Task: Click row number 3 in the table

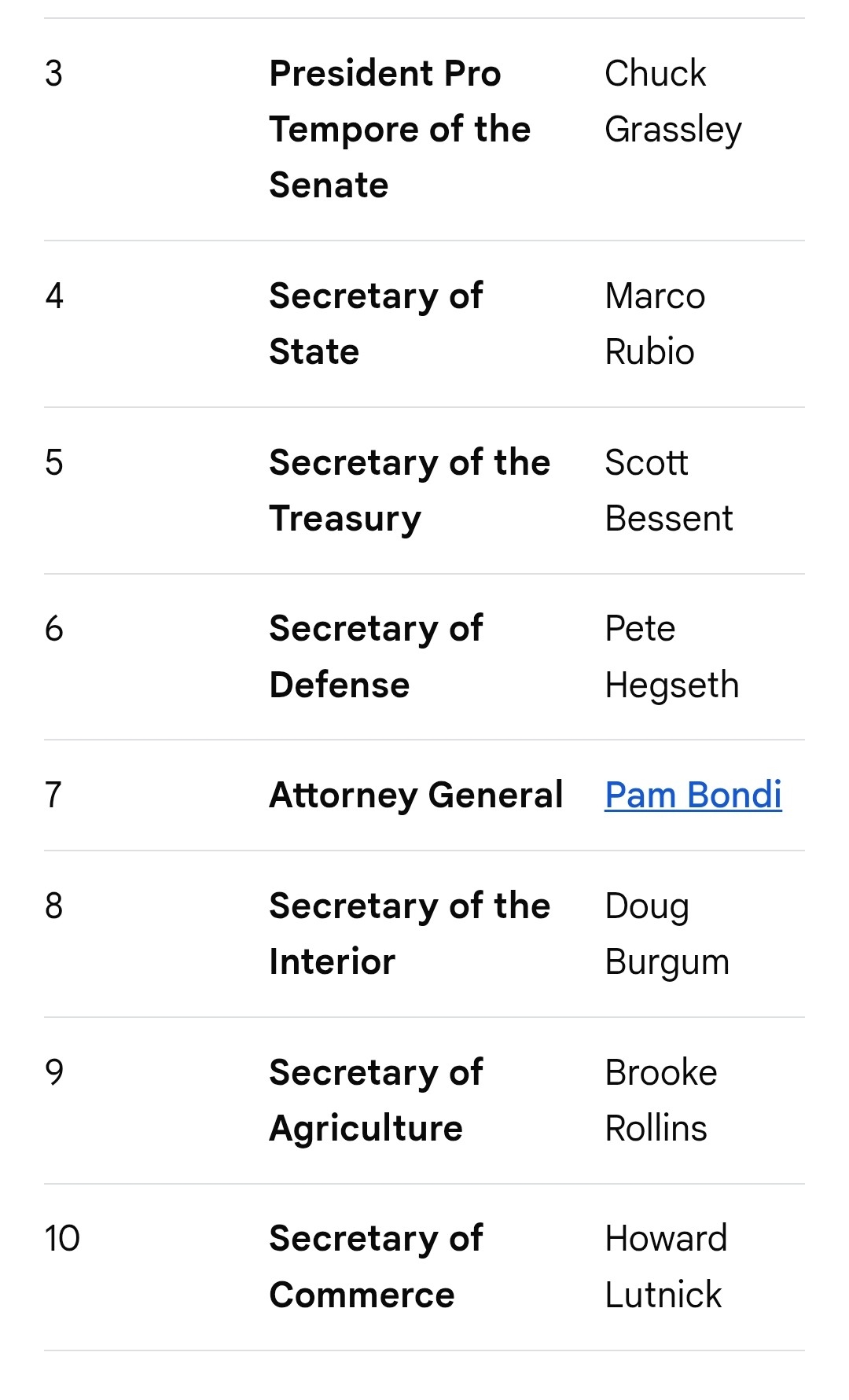Action: click(53, 73)
